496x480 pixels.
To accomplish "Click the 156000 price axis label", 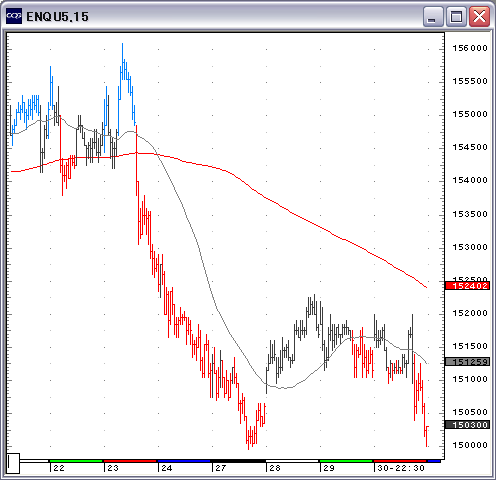I will [x=470, y=48].
